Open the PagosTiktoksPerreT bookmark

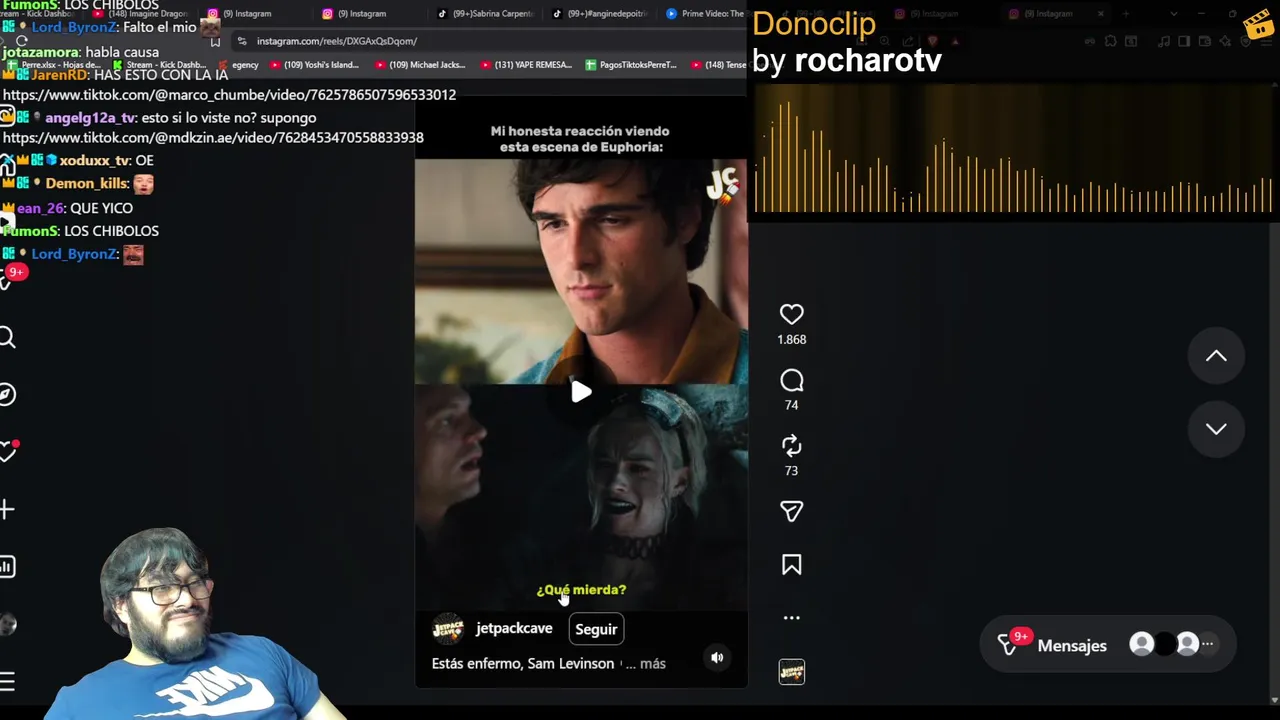coord(631,65)
